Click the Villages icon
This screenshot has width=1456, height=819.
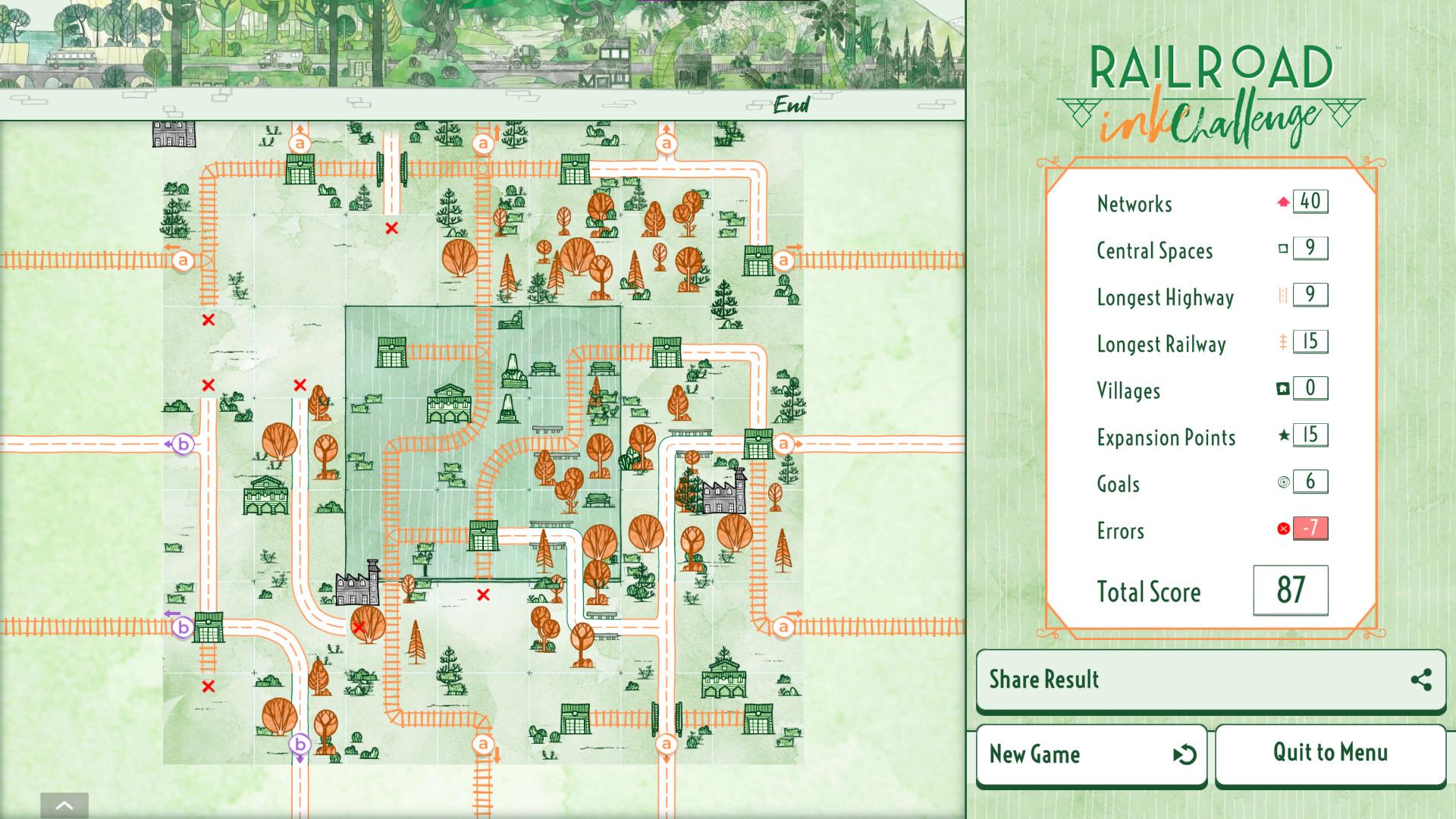coord(1283,388)
